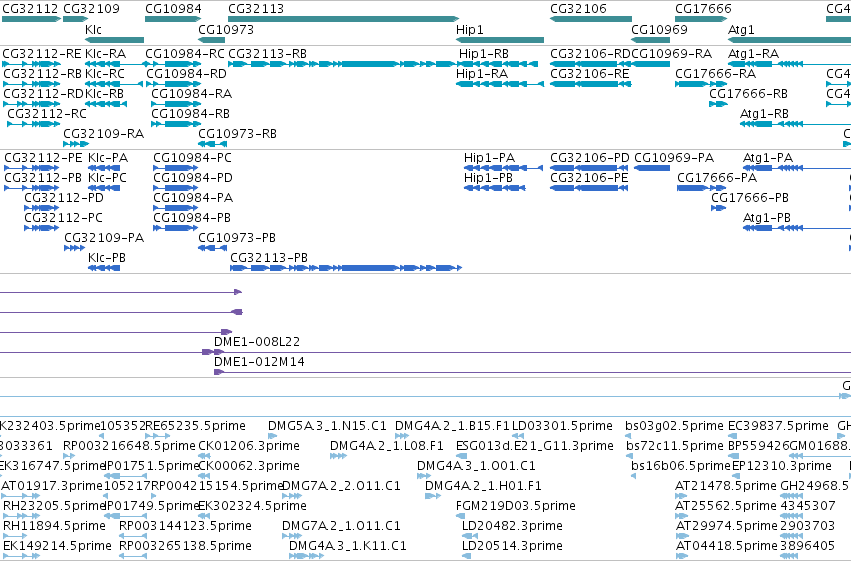851x561 pixels.
Task: Click protein CG32113-PB
Action: click(346, 268)
